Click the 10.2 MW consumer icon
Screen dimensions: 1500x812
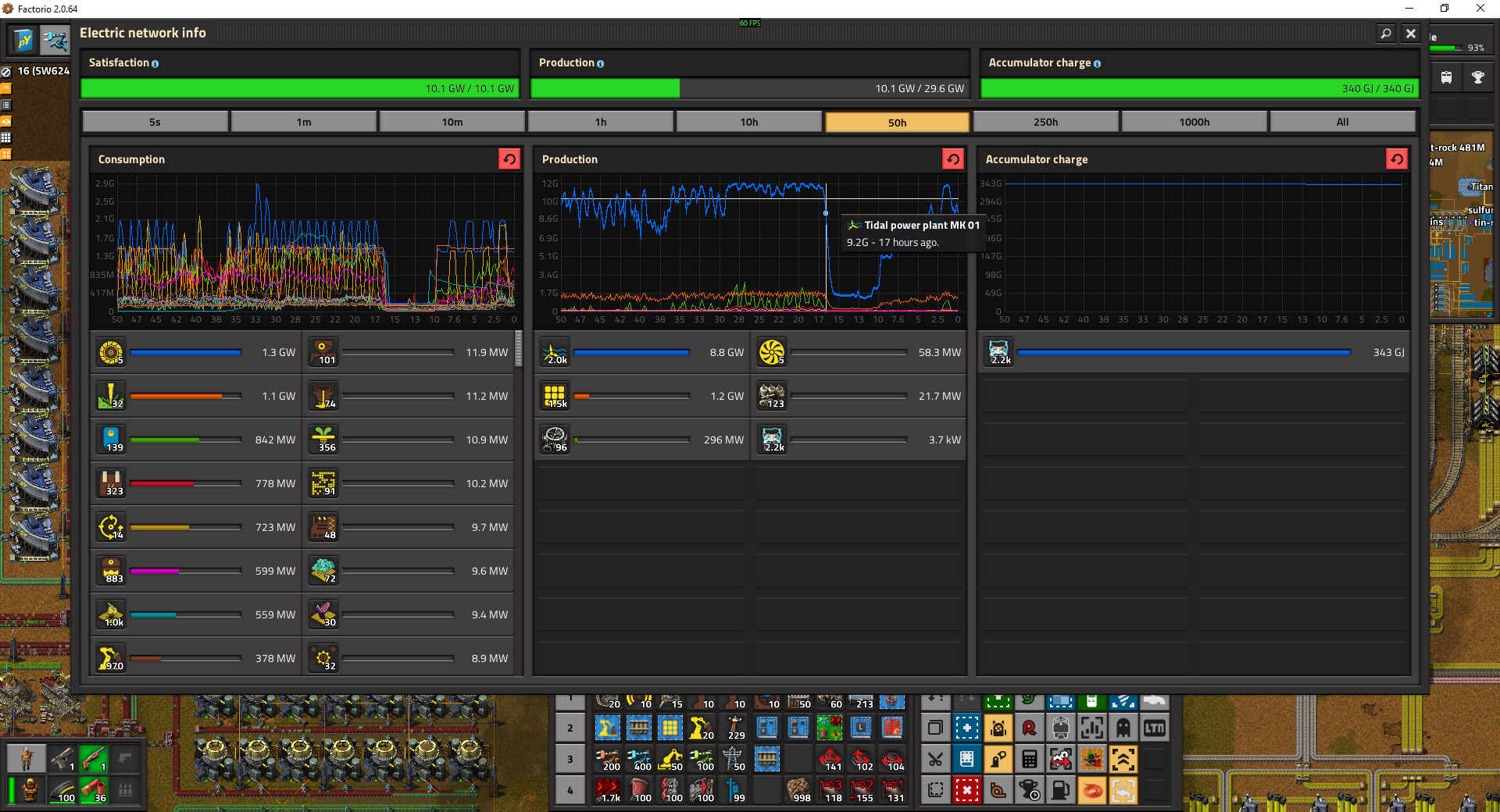[x=323, y=484]
